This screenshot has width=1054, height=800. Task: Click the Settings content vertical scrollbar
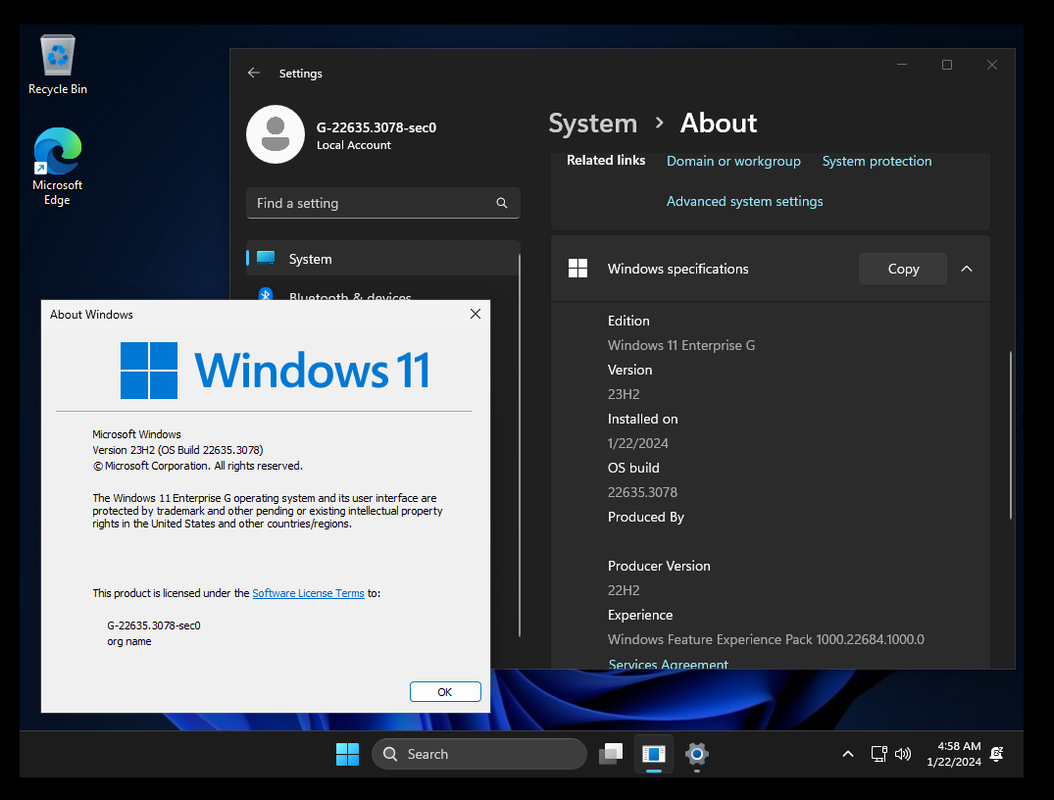point(1010,435)
